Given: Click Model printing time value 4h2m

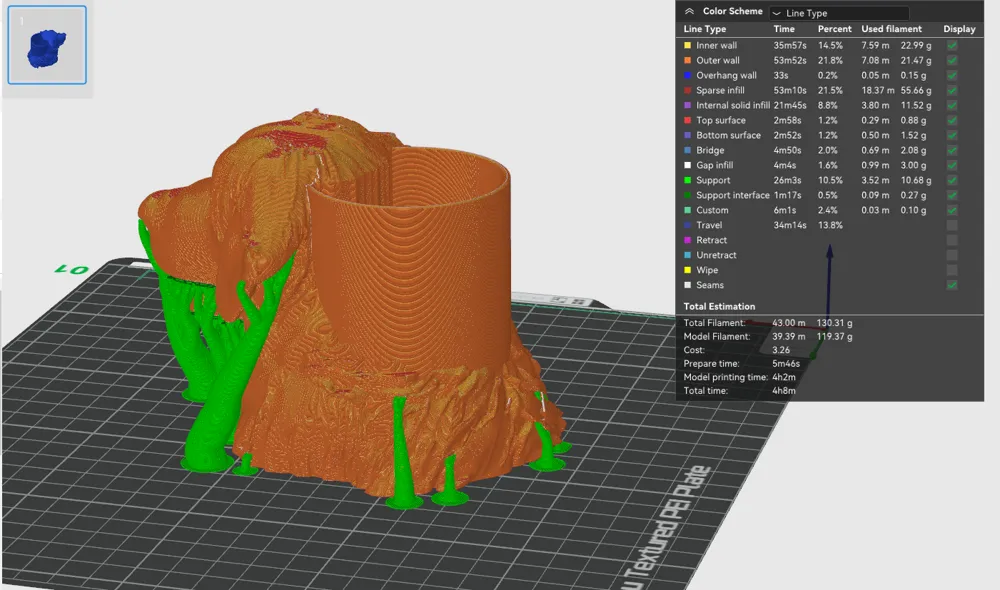Looking at the screenshot, I should 783,377.
